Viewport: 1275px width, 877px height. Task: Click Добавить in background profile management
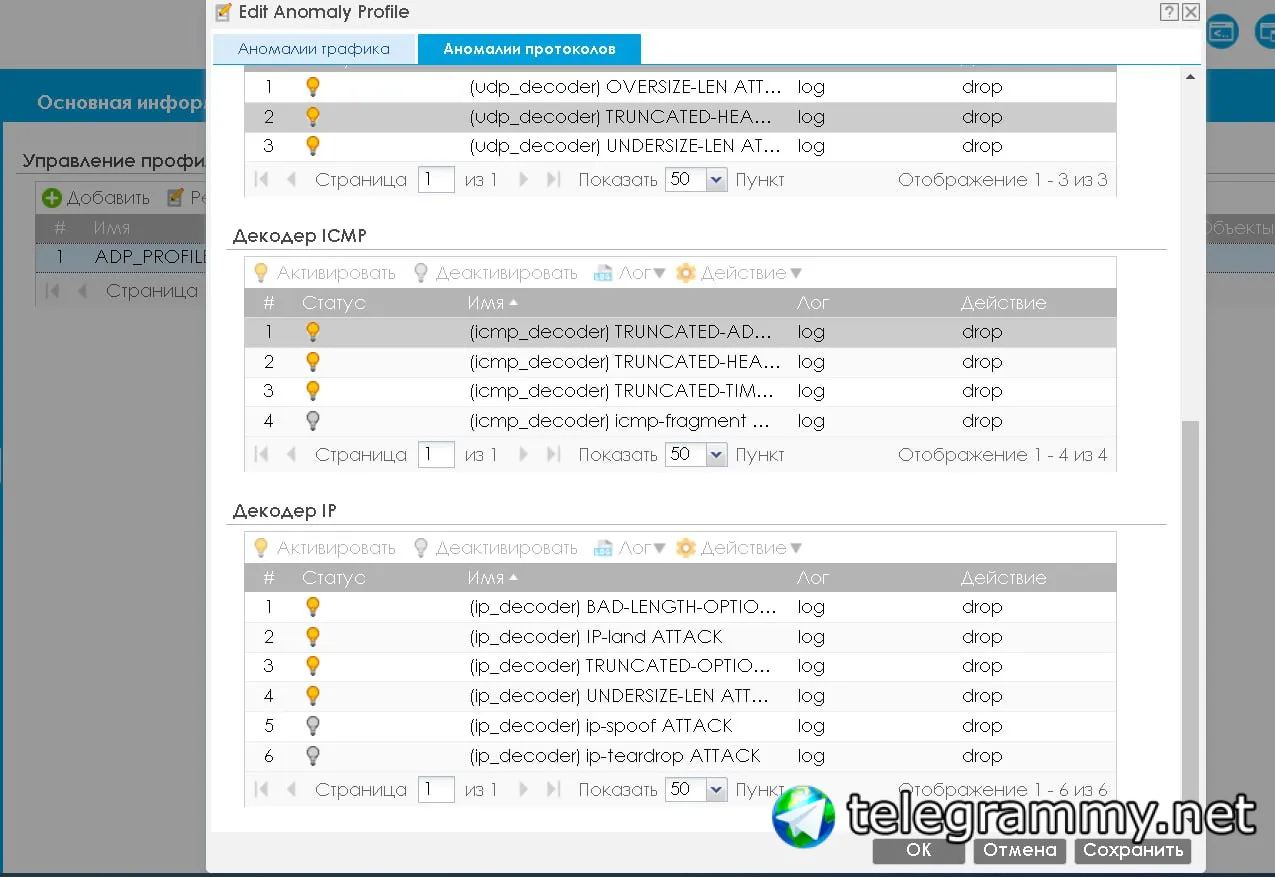click(x=96, y=198)
